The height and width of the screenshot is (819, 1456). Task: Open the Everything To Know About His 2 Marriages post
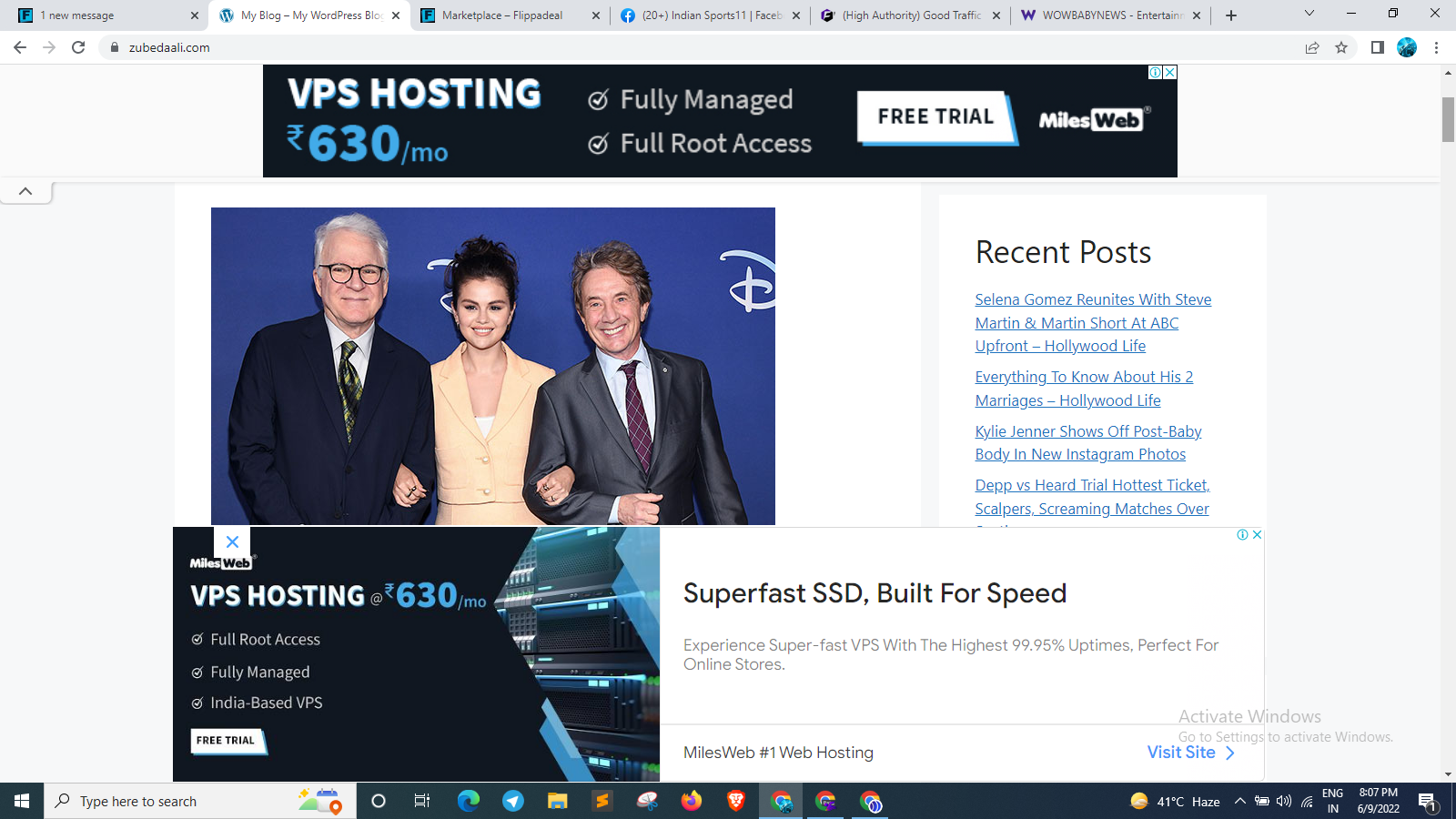point(1084,389)
